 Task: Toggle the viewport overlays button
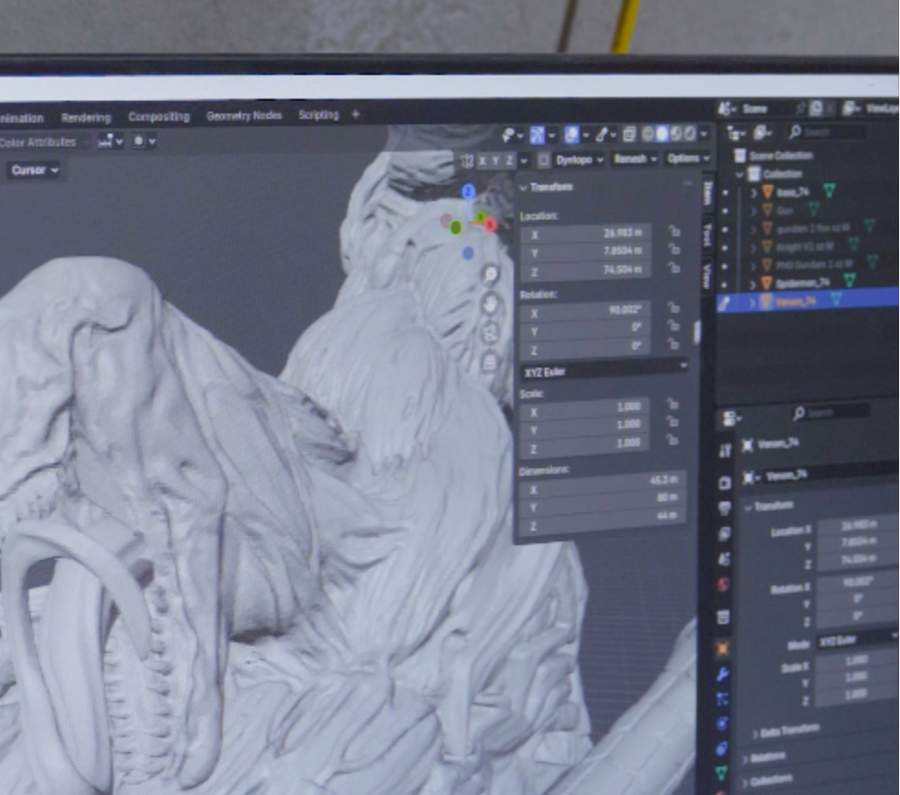tap(572, 134)
